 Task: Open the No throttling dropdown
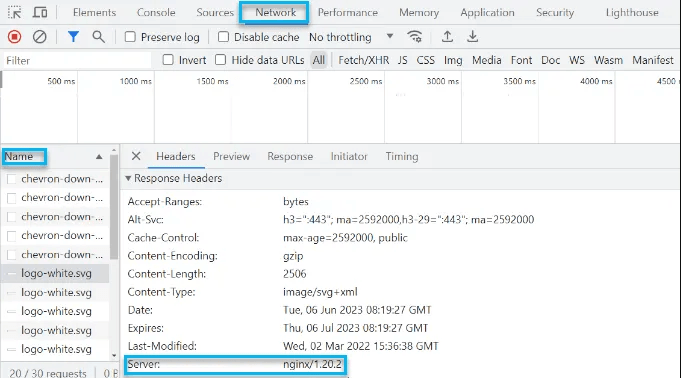(x=351, y=37)
